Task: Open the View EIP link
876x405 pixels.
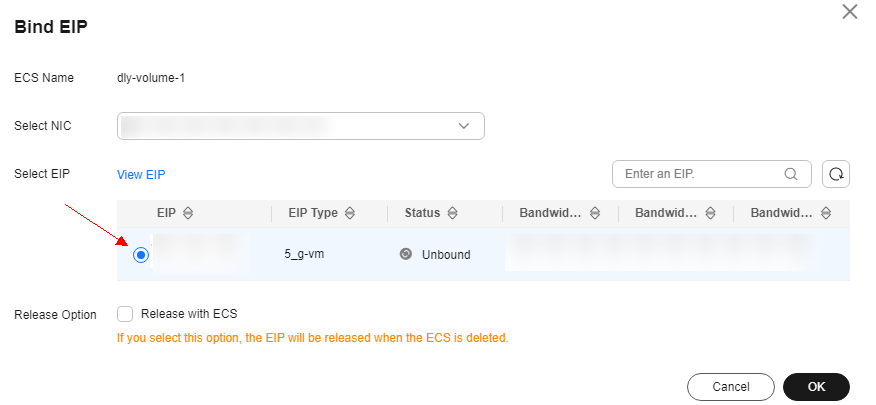Action: 141,175
